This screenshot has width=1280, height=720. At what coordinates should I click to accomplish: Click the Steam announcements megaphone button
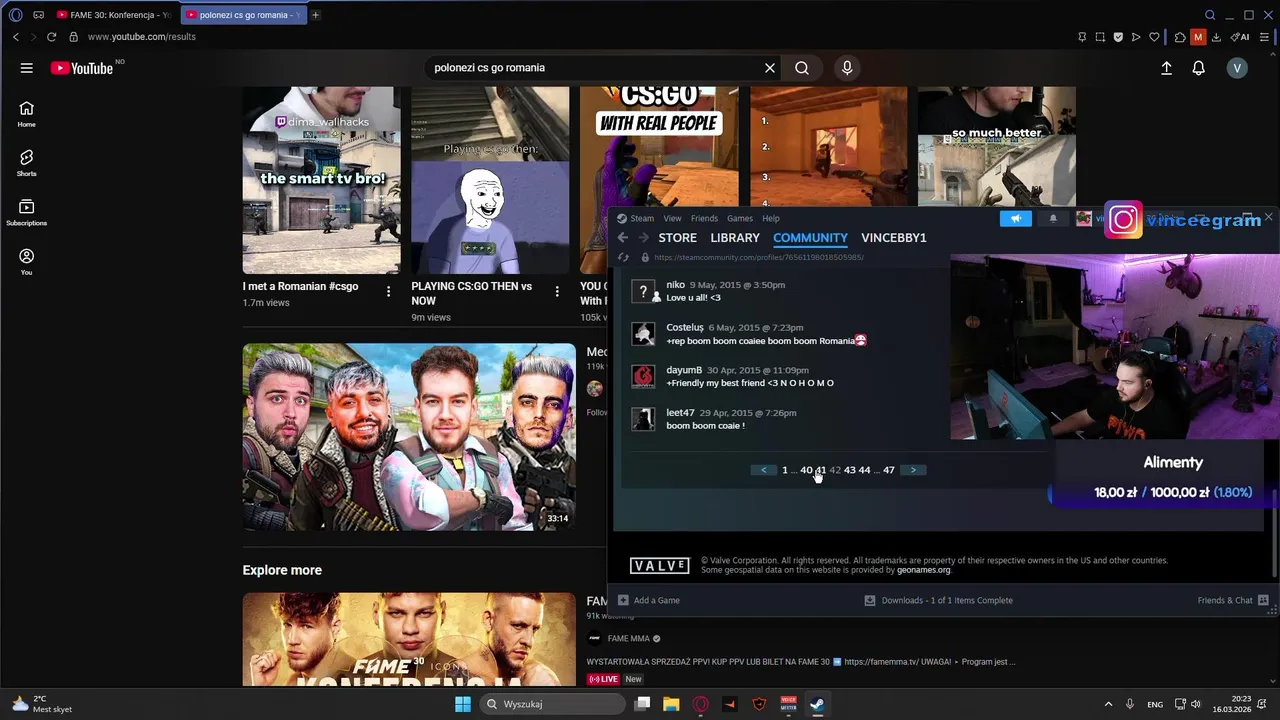click(x=1015, y=219)
